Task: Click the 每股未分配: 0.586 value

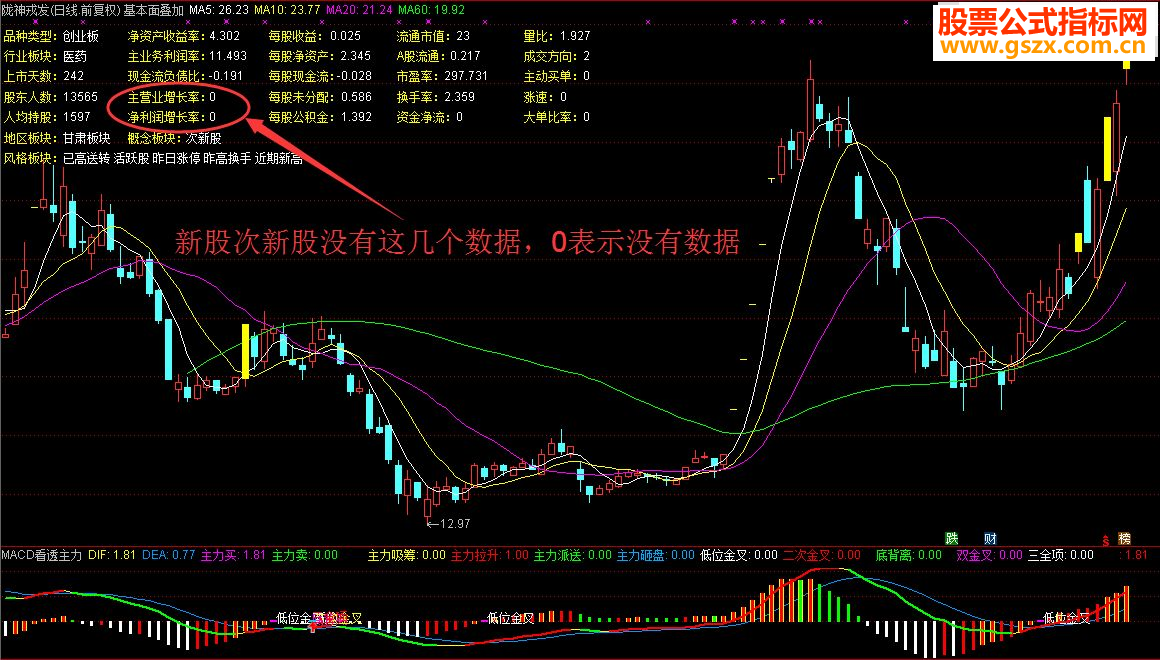Action: (320, 96)
